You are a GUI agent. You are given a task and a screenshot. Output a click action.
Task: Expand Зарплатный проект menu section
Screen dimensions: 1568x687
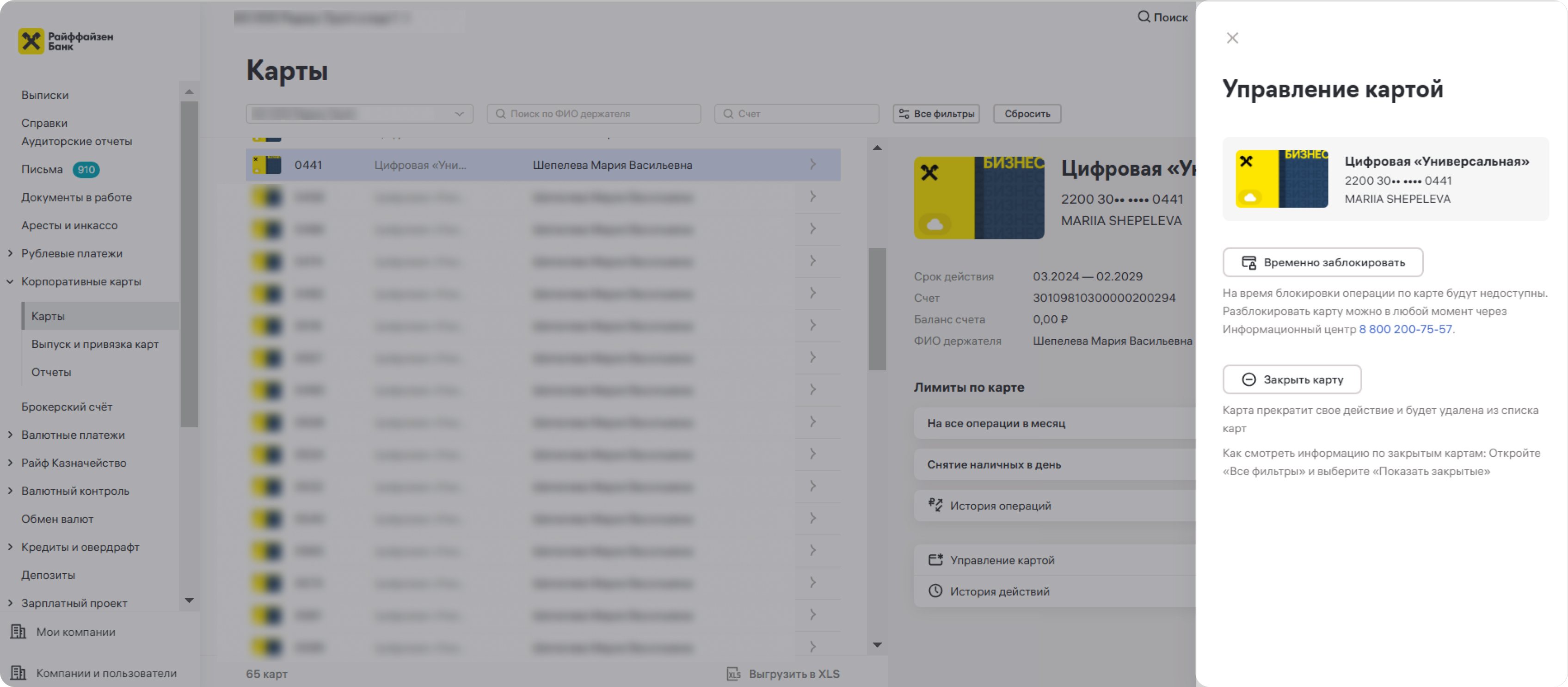tap(10, 602)
